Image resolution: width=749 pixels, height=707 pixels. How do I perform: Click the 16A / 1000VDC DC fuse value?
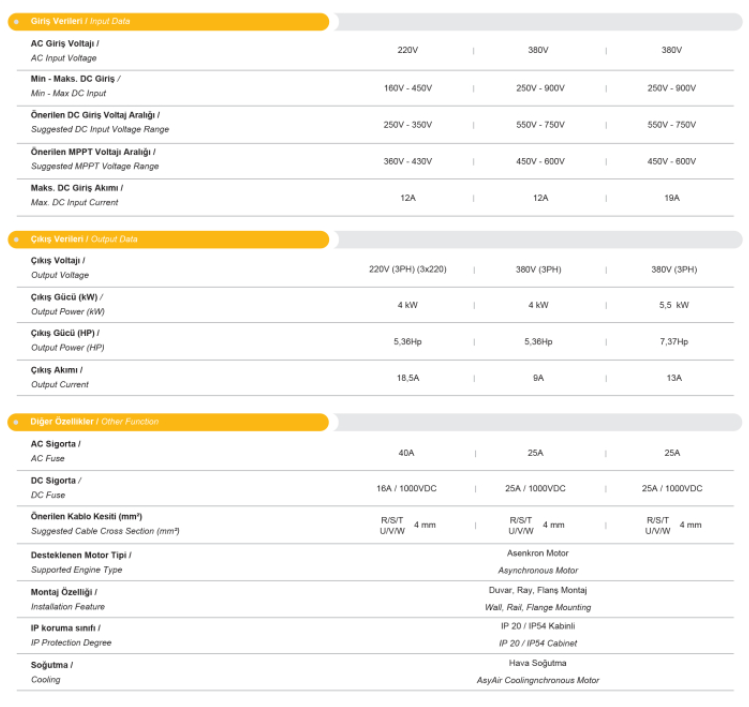pyautogui.click(x=406, y=488)
